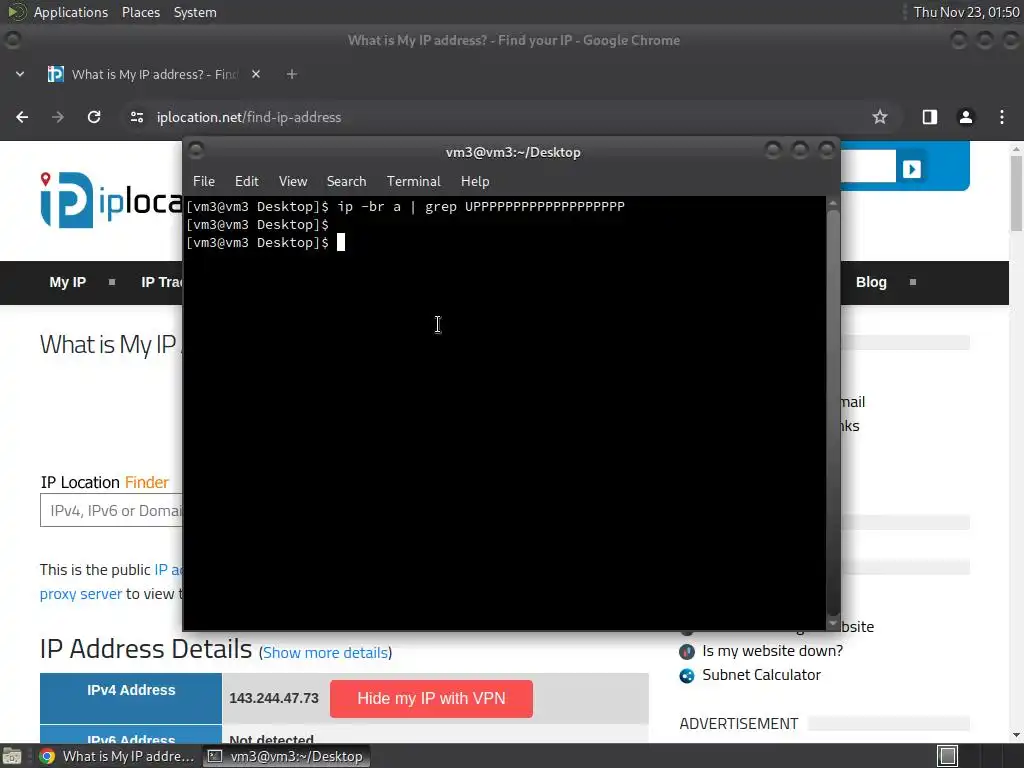Select Blog in site navigation
Screen dimensions: 1024x768
[x=871, y=282]
